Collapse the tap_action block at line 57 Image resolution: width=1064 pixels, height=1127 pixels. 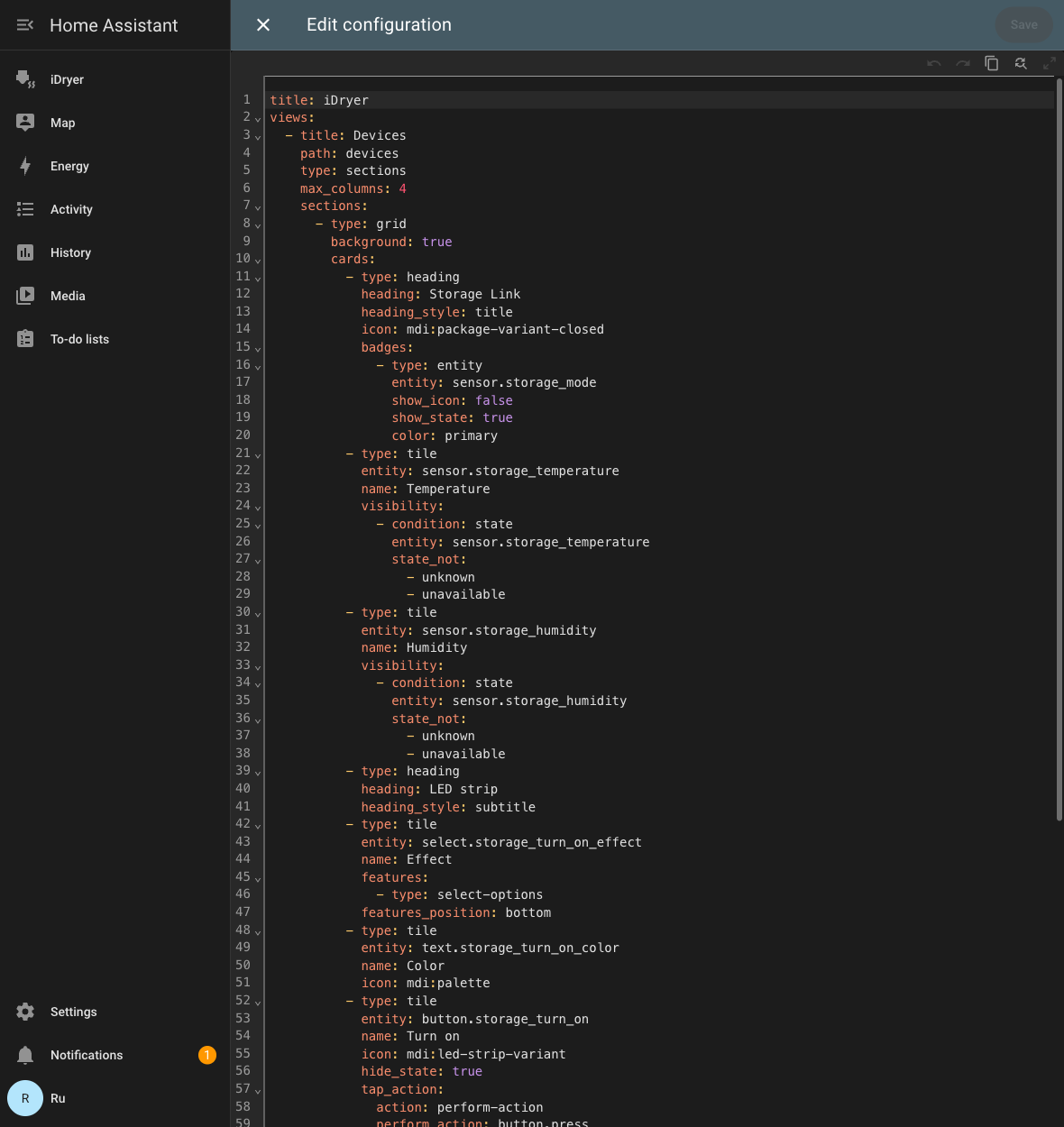click(x=258, y=1090)
